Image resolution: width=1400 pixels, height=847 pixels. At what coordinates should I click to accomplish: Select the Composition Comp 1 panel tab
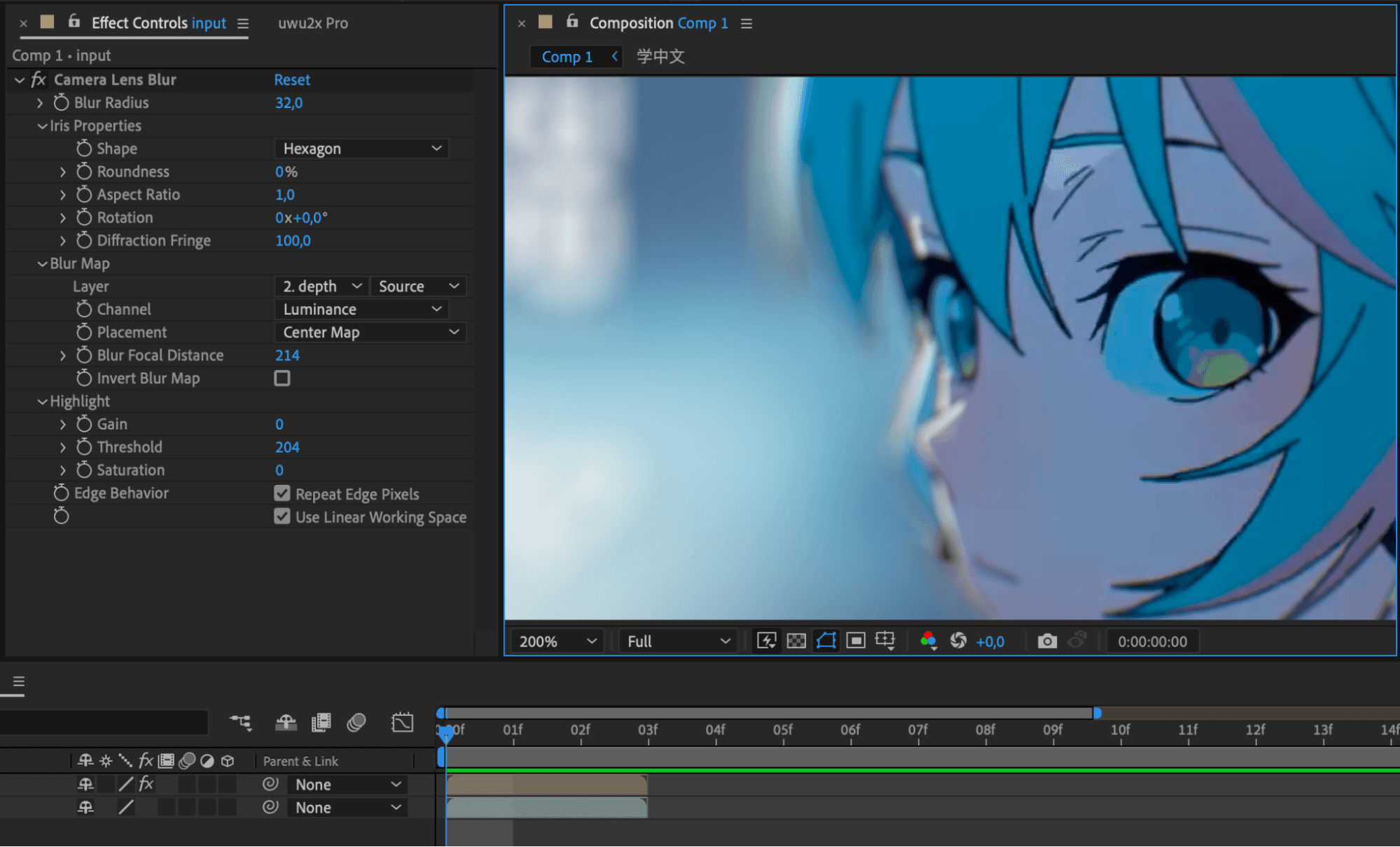(658, 23)
